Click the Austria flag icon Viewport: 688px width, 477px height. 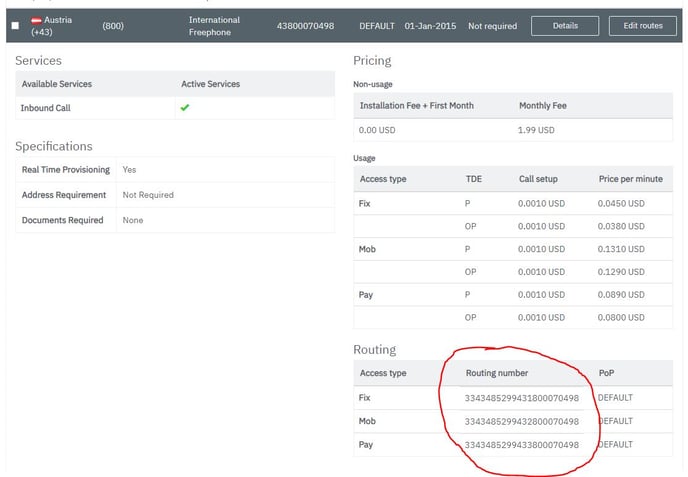36,20
